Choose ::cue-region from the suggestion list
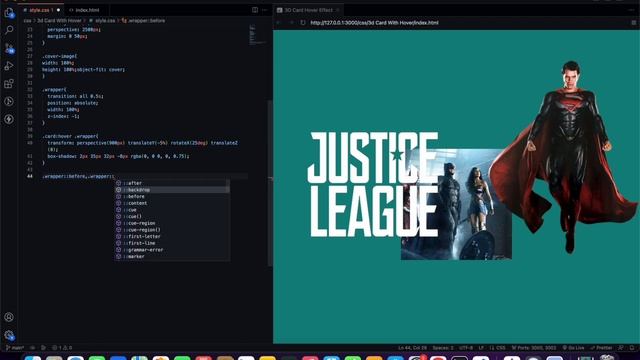Screen dimensions: 640x360 pyautogui.click(x=172, y=223)
